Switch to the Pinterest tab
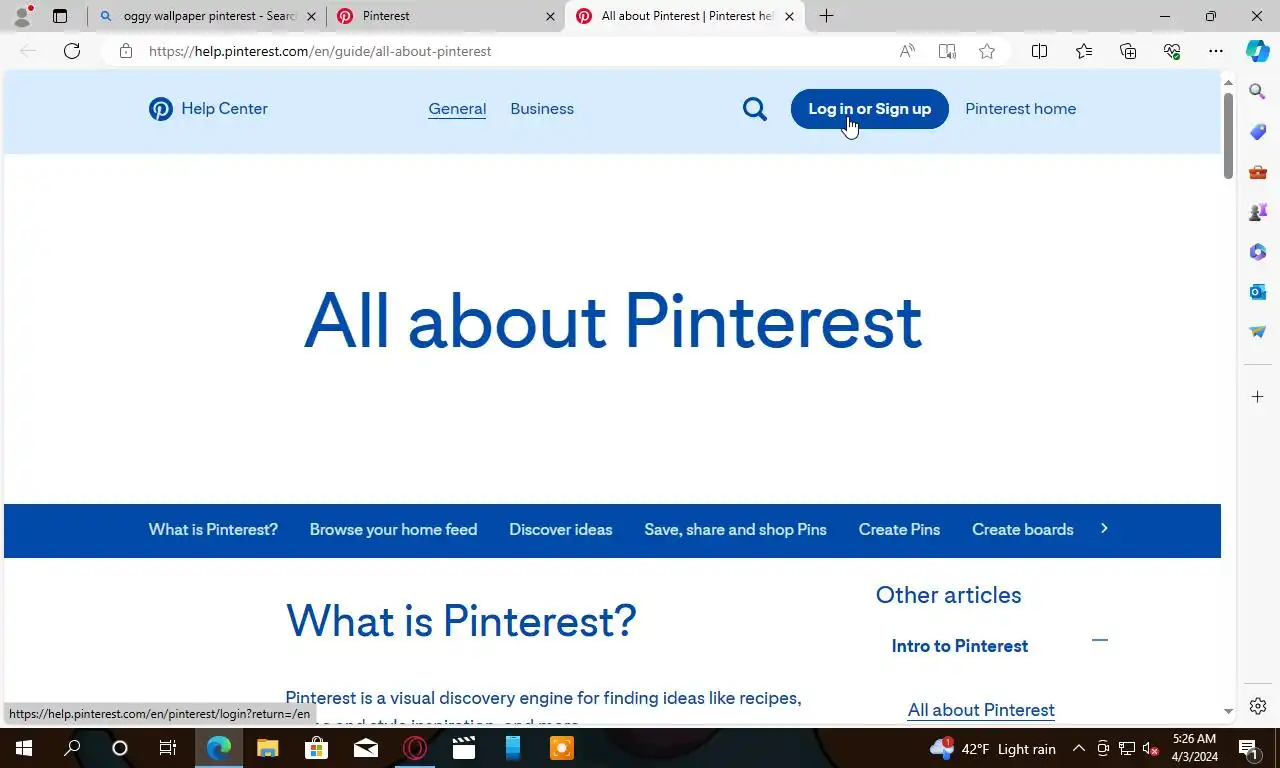 tap(445, 16)
